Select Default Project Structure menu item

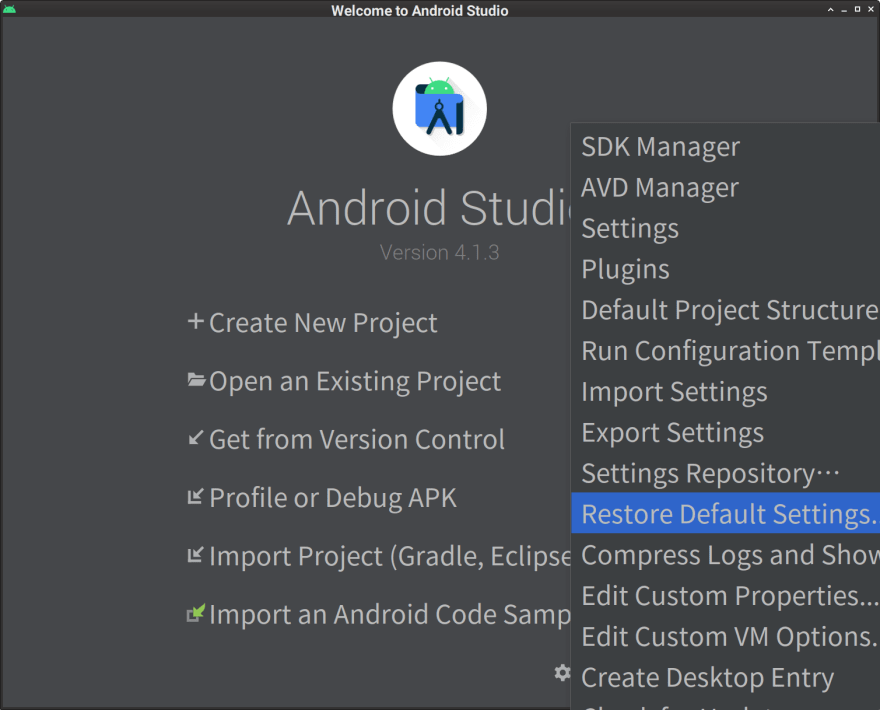pyautogui.click(x=726, y=310)
